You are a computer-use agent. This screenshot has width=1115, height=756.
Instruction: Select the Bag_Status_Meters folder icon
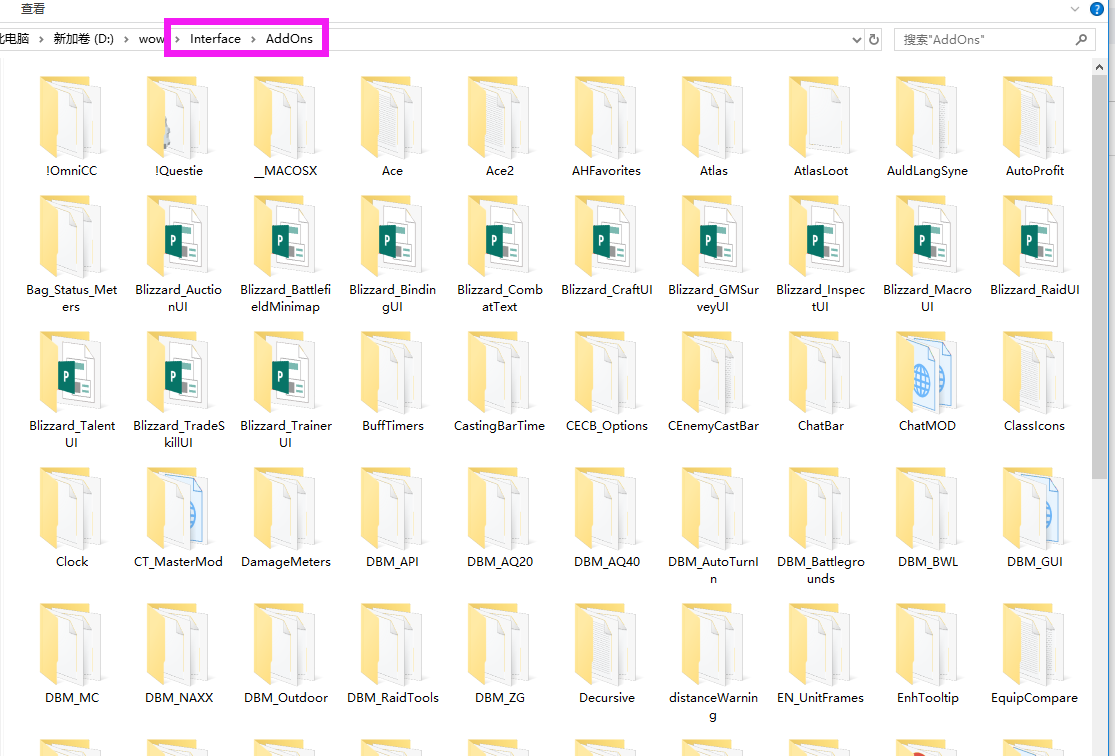click(71, 237)
